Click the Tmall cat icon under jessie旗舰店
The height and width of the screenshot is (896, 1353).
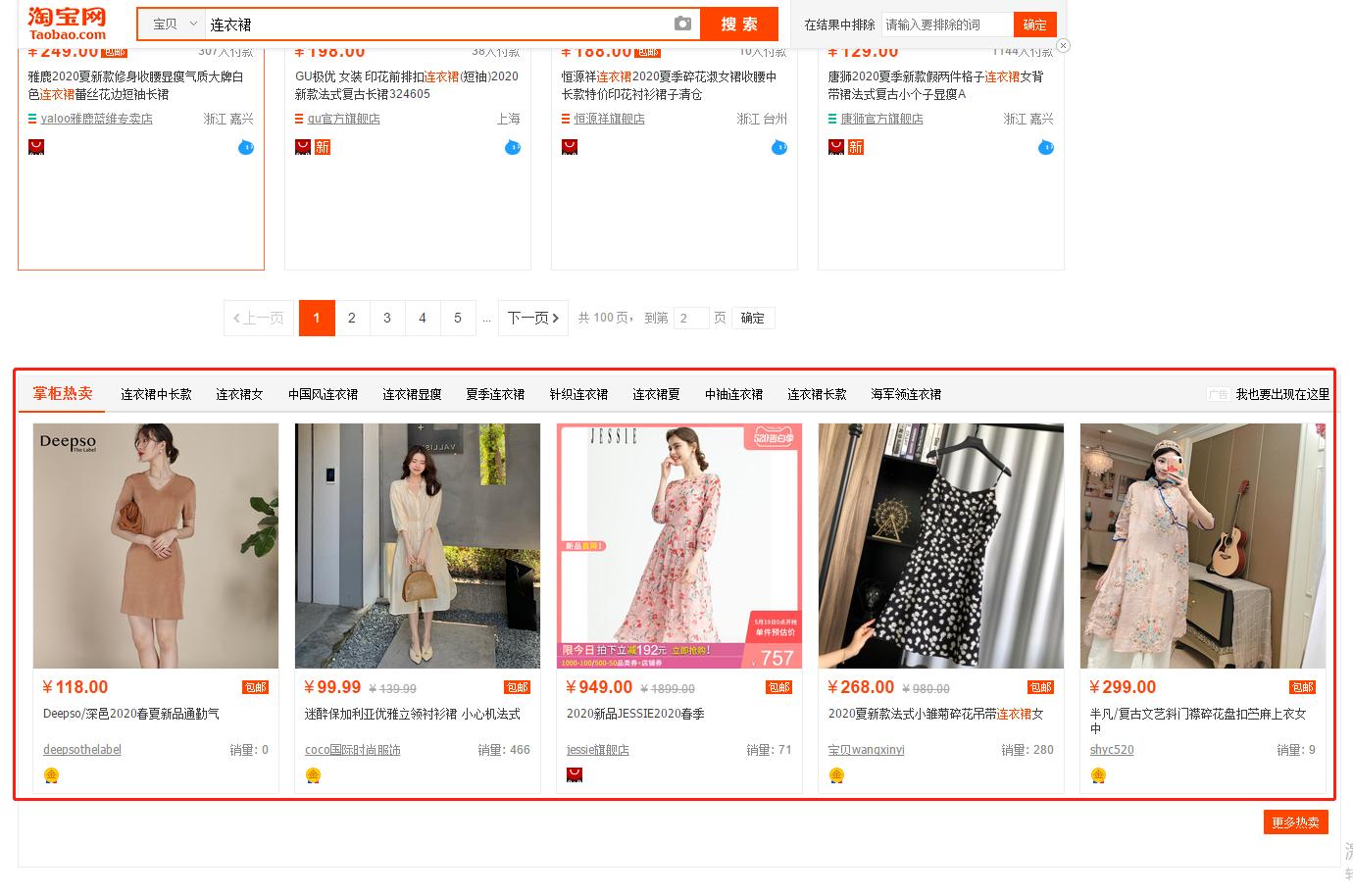click(574, 773)
